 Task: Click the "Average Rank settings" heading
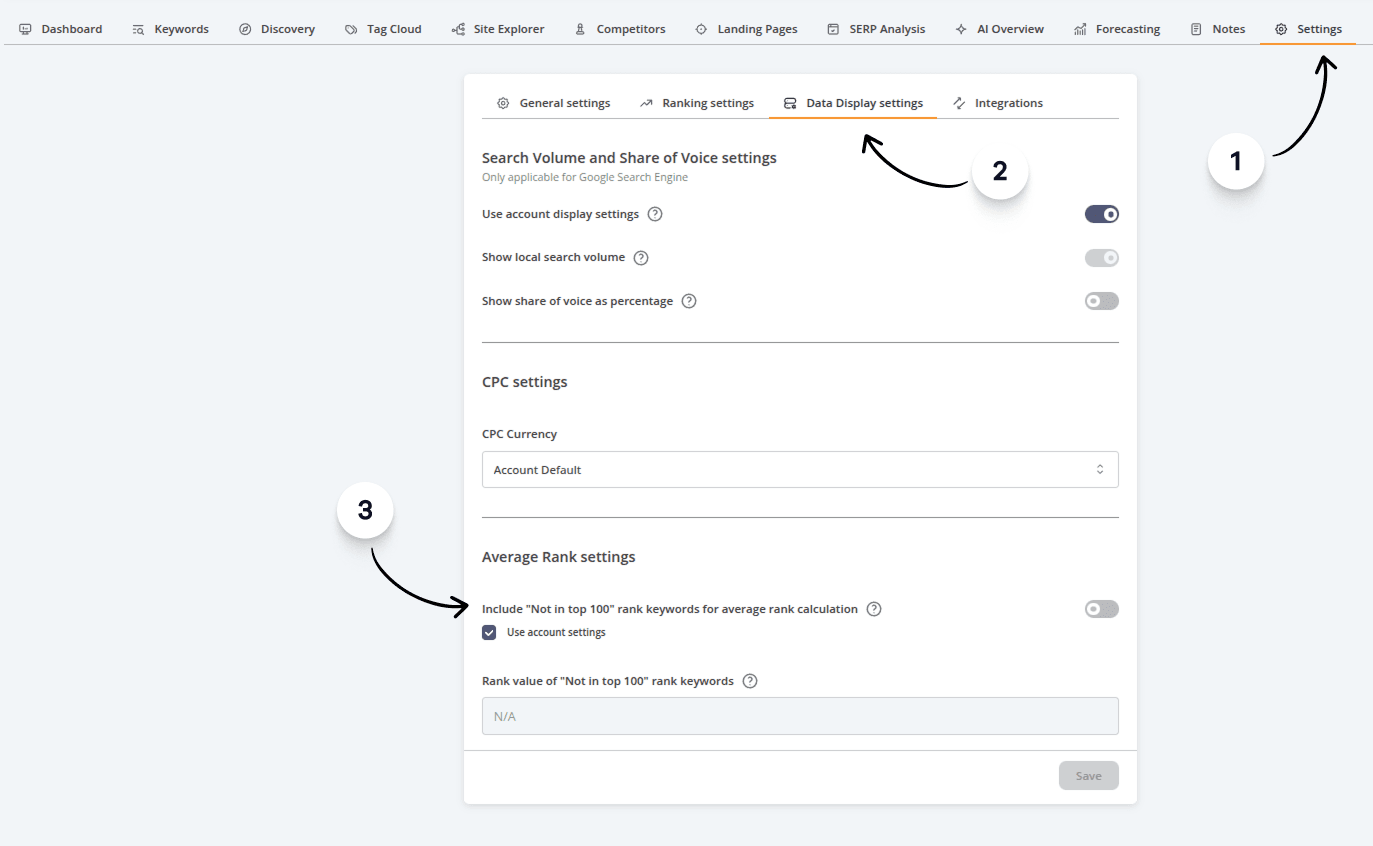point(559,557)
